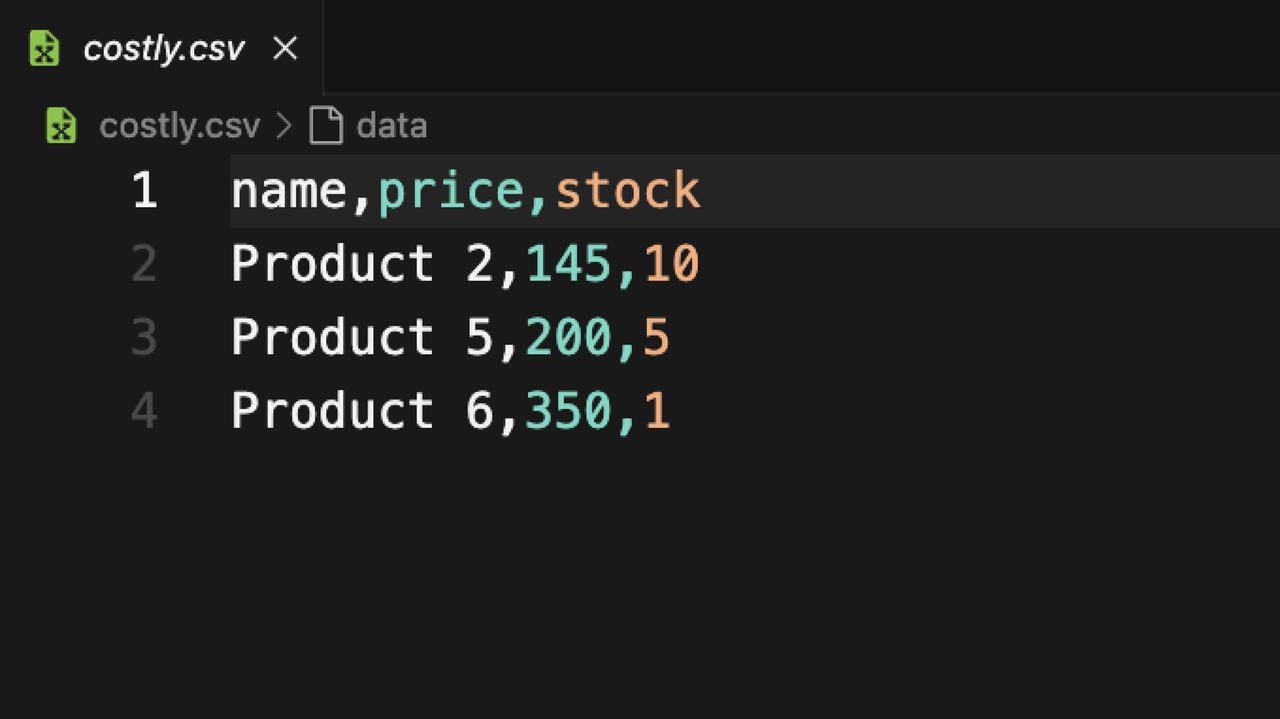Click line number 4 in the gutter
This screenshot has height=719, width=1280.
(x=145, y=411)
